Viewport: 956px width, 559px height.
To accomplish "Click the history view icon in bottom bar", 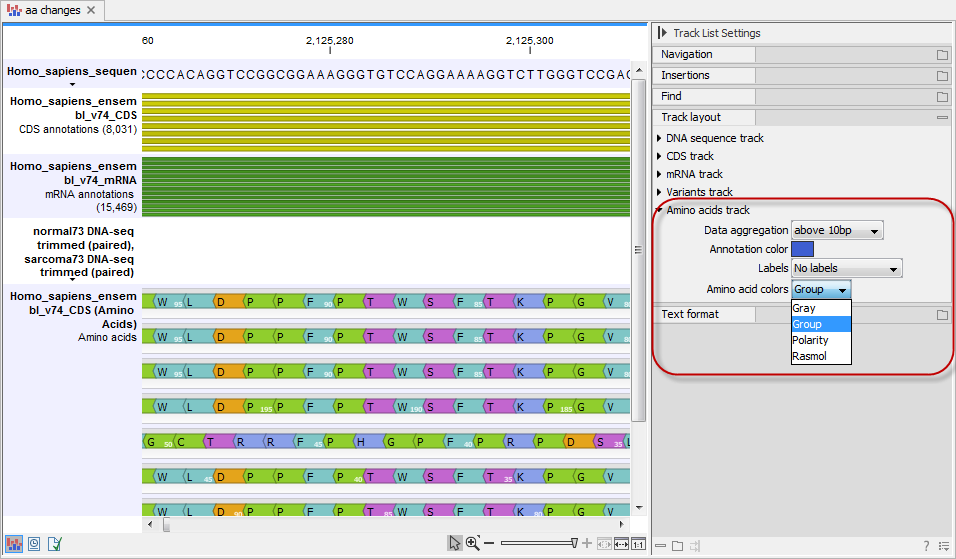I will click(x=34, y=544).
